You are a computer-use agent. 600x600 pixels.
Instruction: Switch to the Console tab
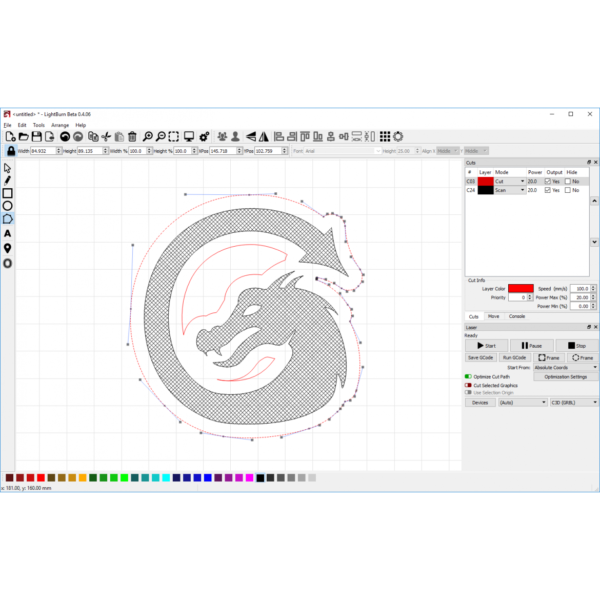(x=517, y=316)
